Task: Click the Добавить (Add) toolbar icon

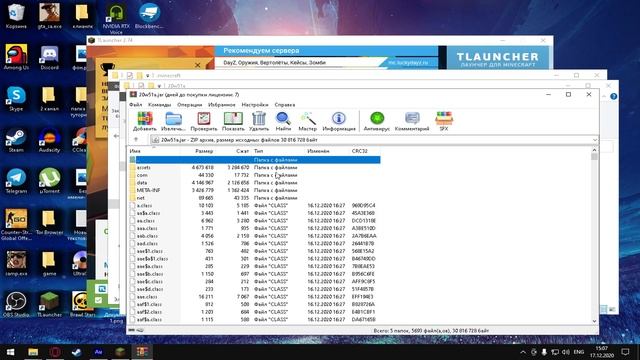Action: (x=144, y=121)
